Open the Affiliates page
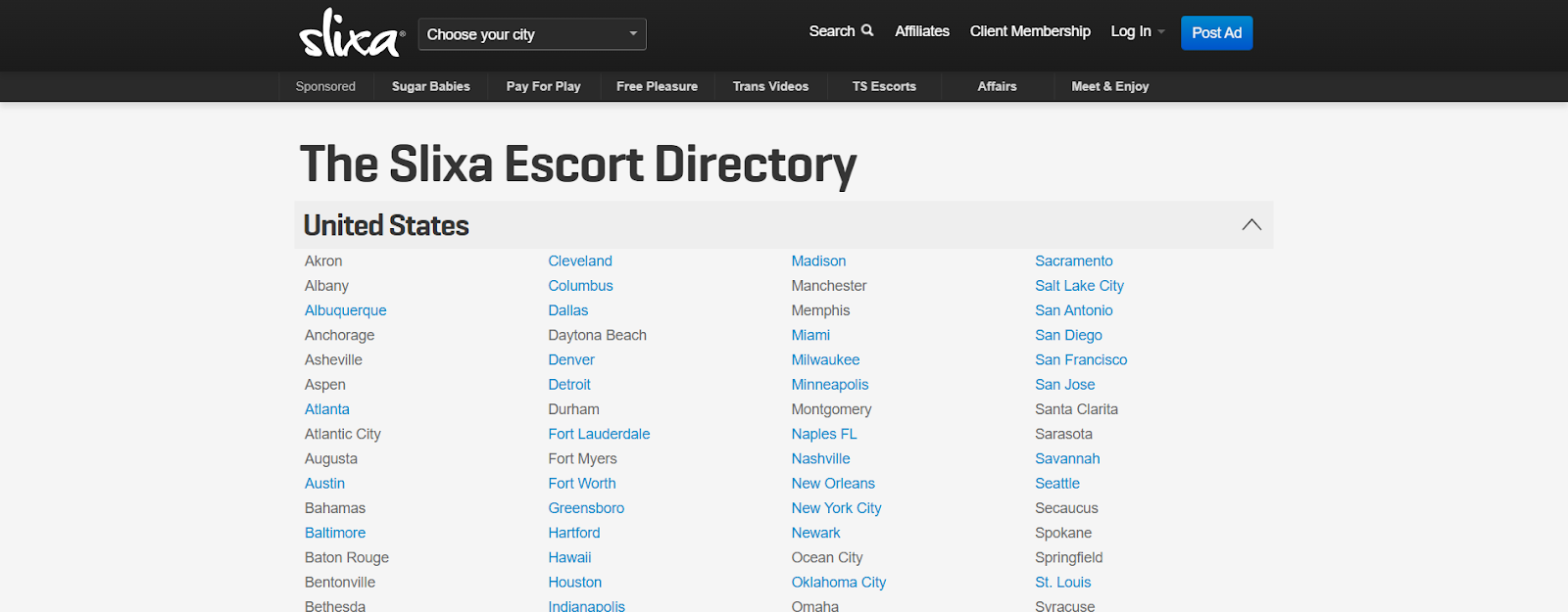 pyautogui.click(x=921, y=31)
